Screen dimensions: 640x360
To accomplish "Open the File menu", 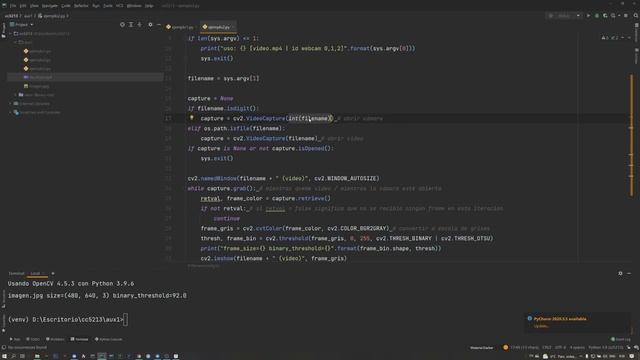I will tap(13, 6).
